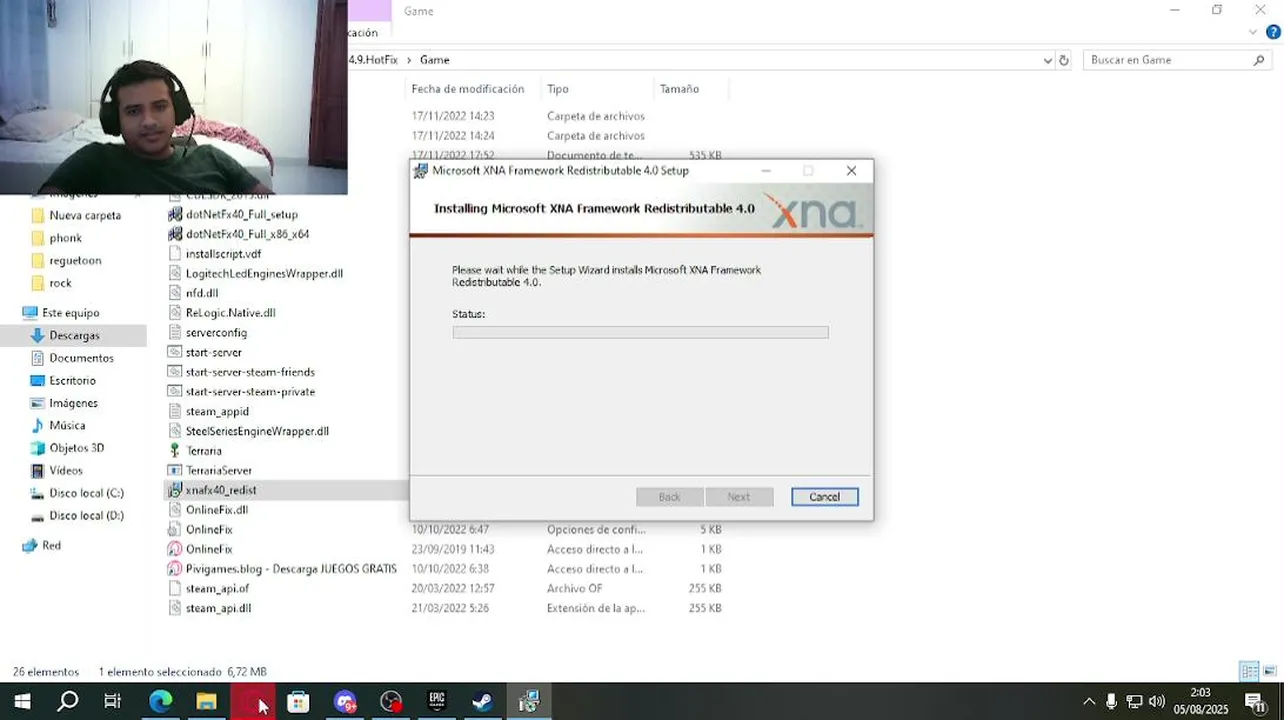Open the Nueva carpeta folder in sidebar
The width and height of the screenshot is (1284, 720).
tap(85, 216)
